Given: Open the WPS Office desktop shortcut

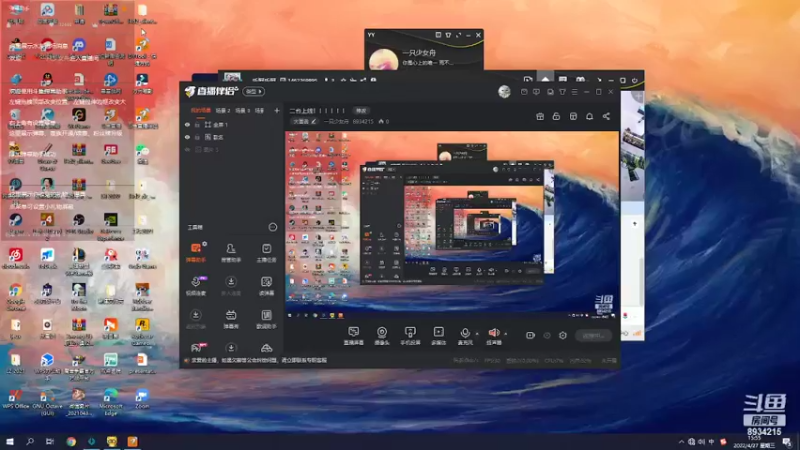Looking at the screenshot, I should tap(15, 399).
